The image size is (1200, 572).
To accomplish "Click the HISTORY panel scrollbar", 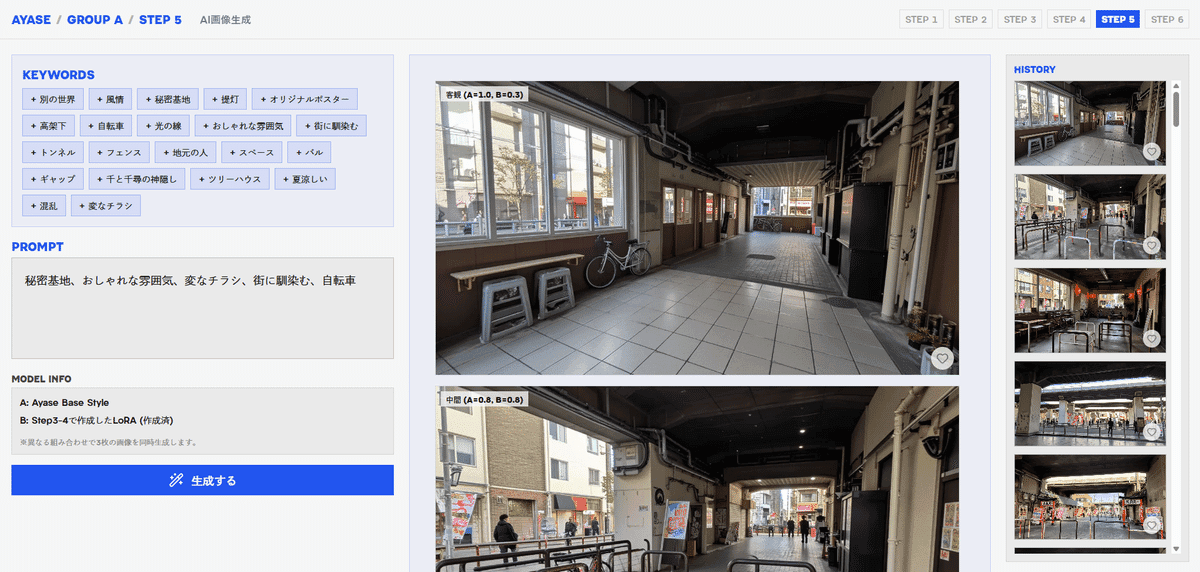I will point(1176,108).
